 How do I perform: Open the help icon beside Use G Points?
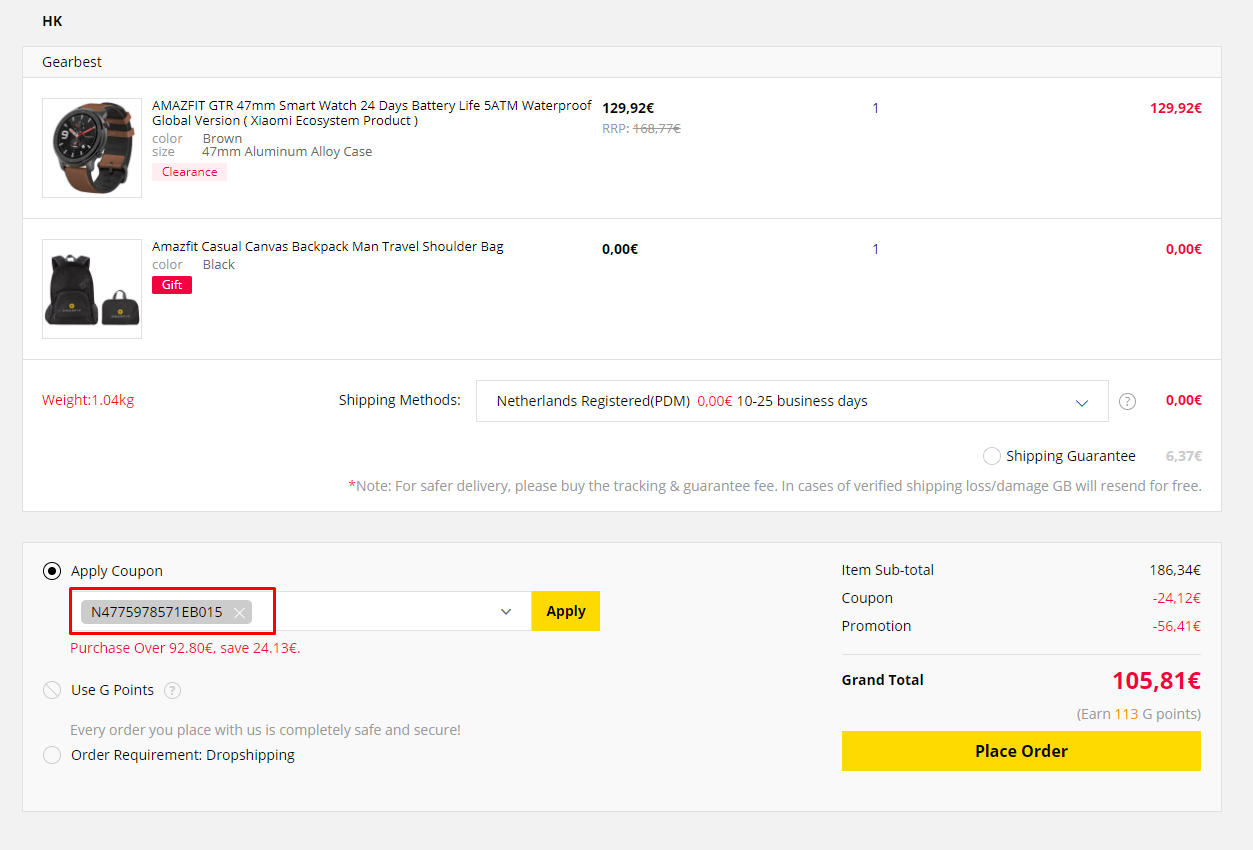[173, 690]
